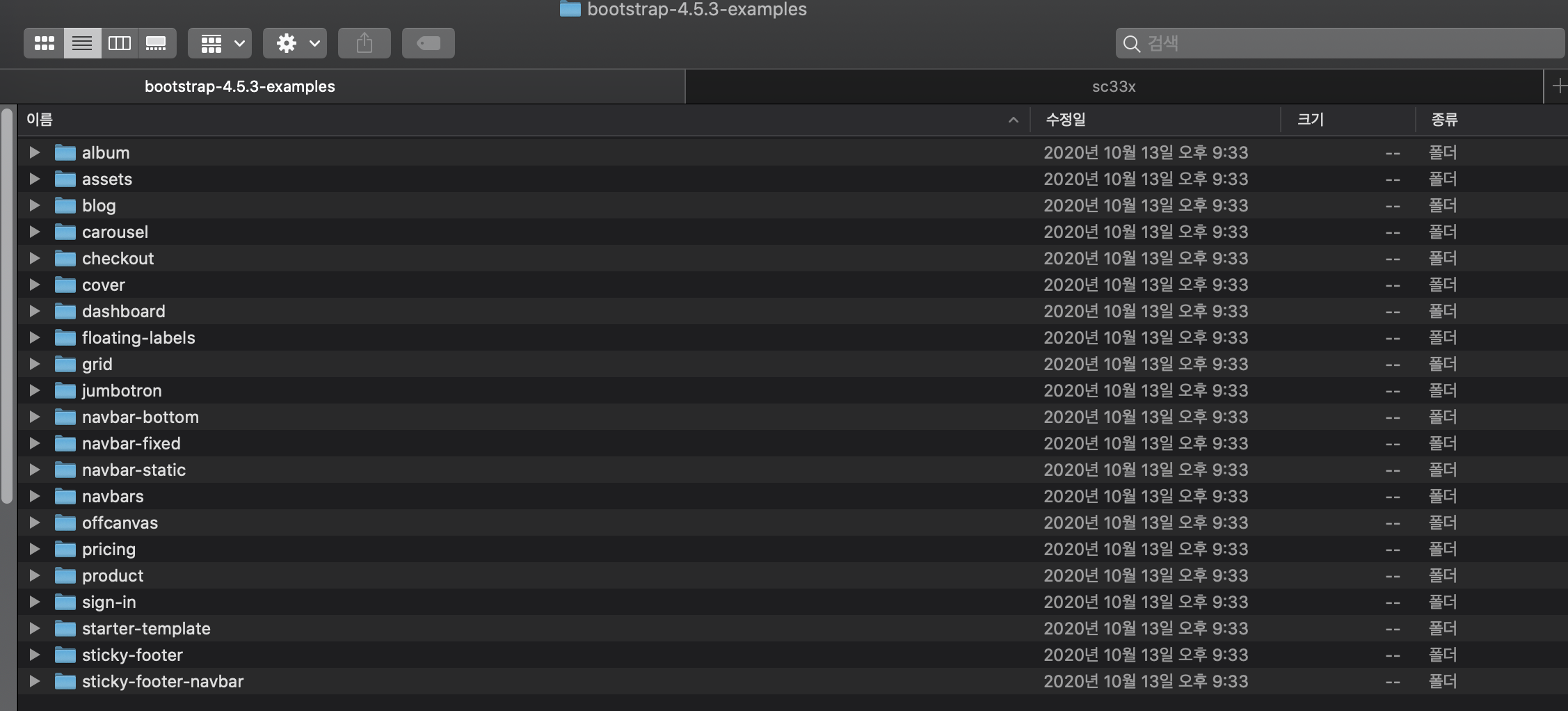This screenshot has height=711, width=1568.
Task: Expand the carousel folder
Action: tap(34, 232)
